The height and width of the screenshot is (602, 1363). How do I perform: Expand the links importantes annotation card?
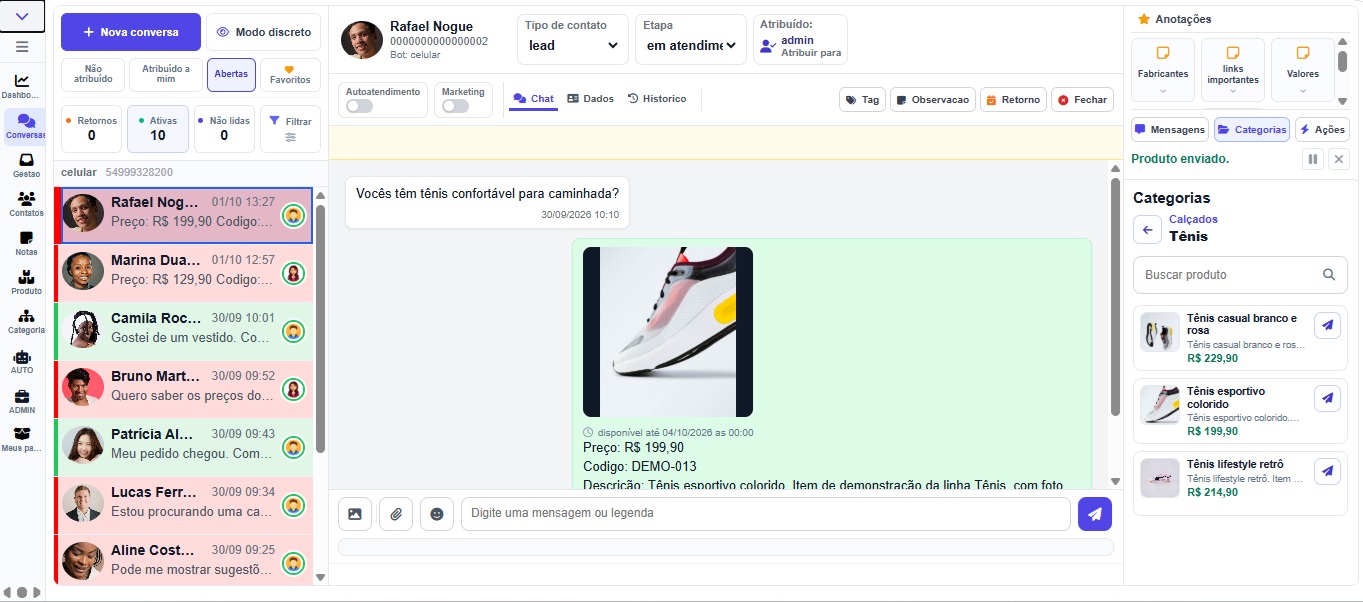coord(1233,70)
